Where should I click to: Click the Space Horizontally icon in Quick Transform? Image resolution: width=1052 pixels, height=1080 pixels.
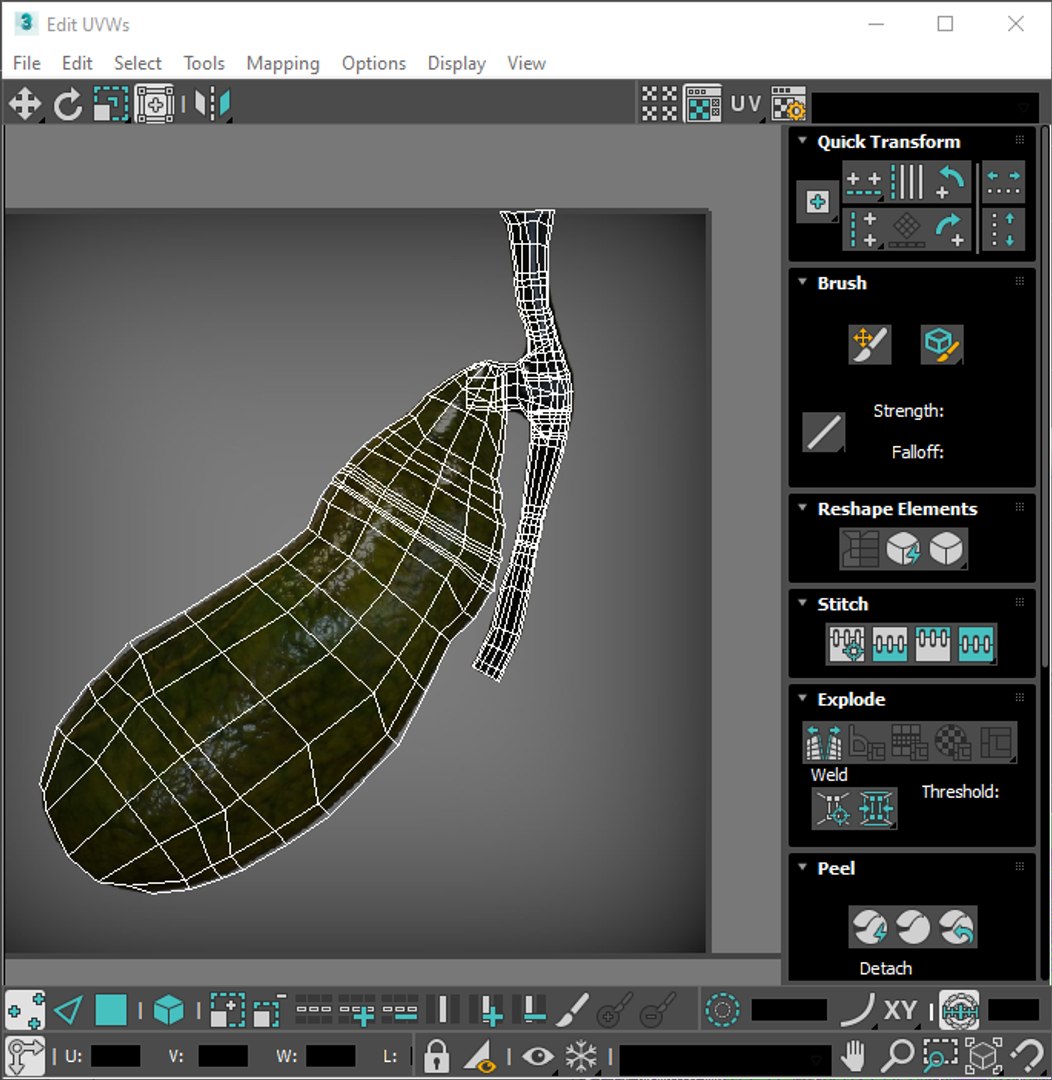click(1003, 182)
